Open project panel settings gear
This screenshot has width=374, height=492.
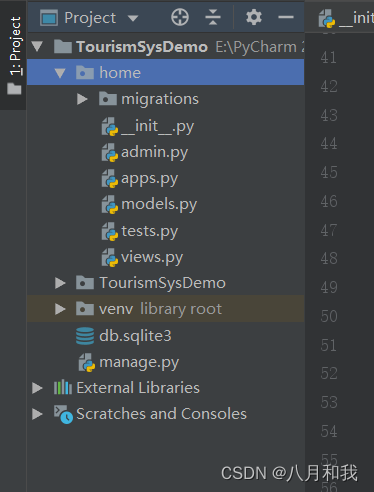tap(253, 17)
